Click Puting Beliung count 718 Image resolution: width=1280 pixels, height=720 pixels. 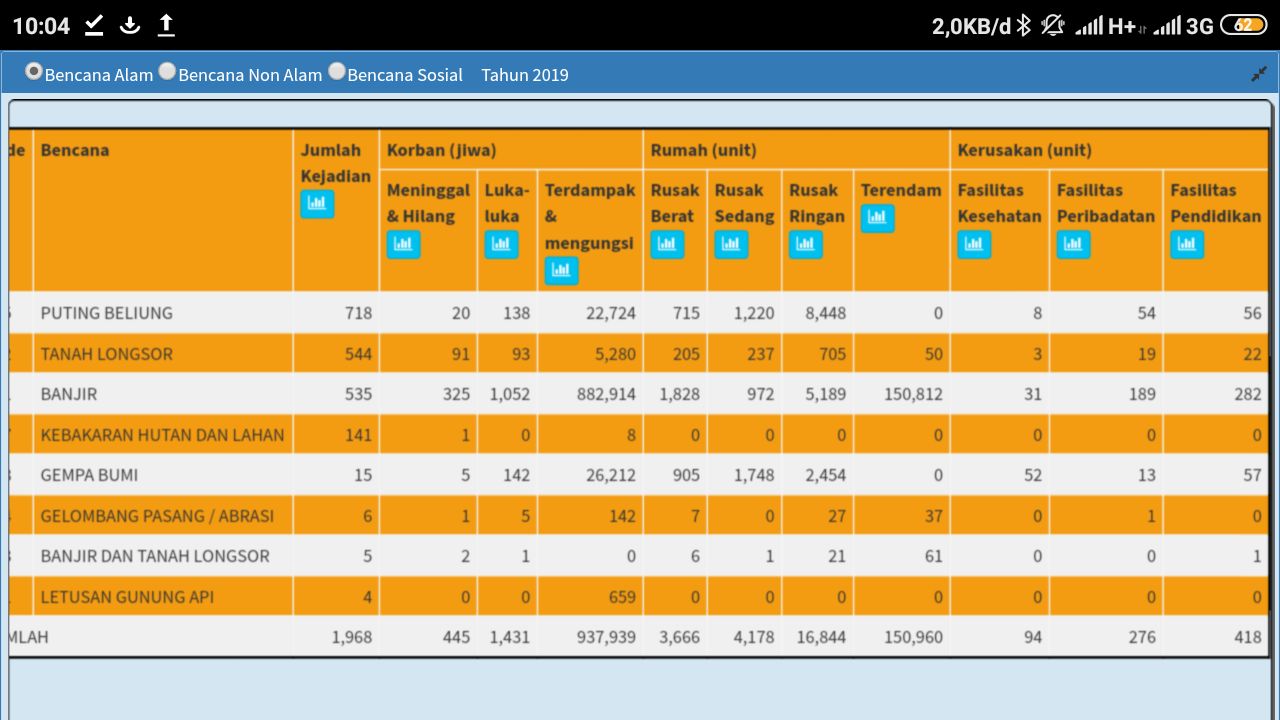coord(358,313)
